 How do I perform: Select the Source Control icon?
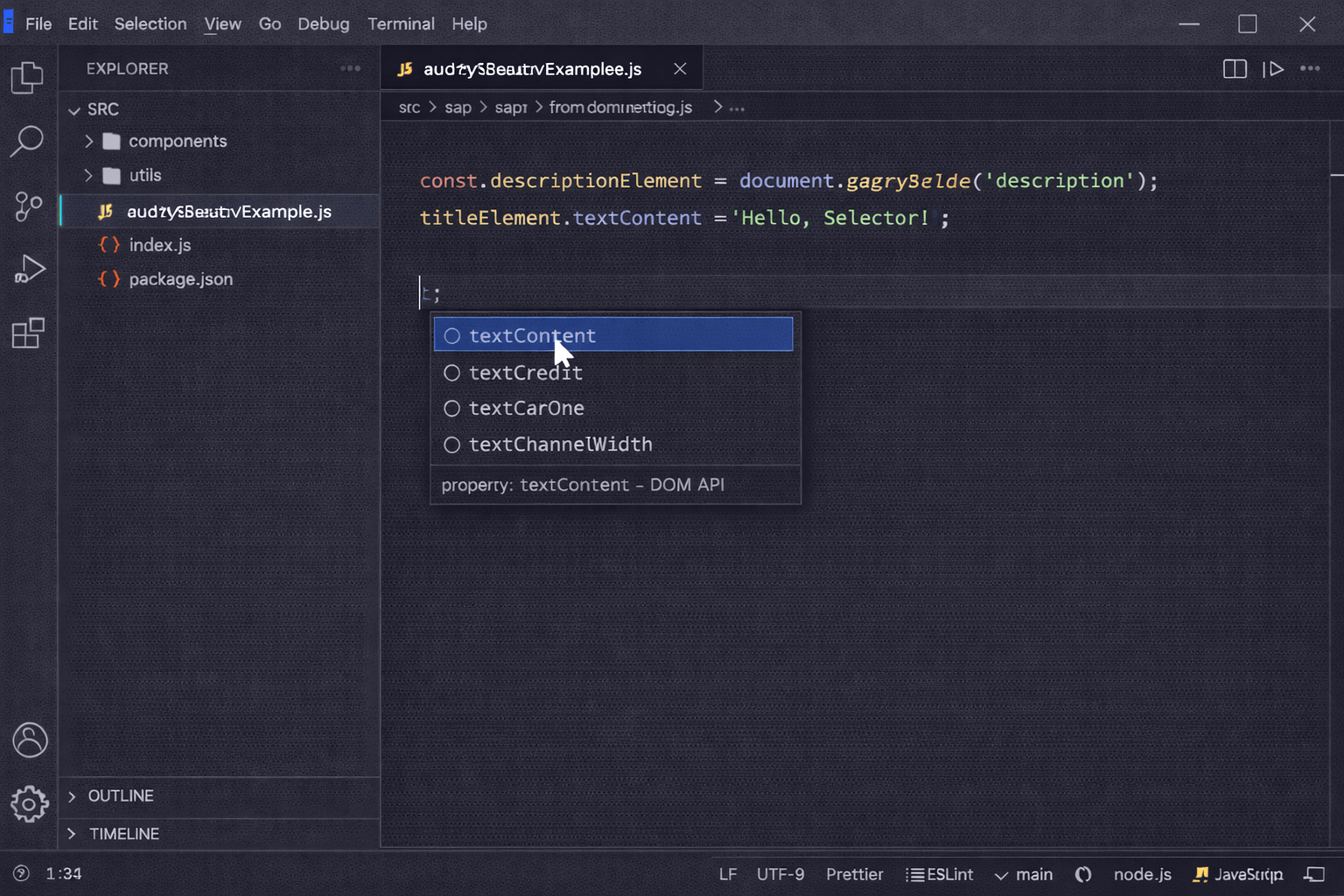pos(29,206)
